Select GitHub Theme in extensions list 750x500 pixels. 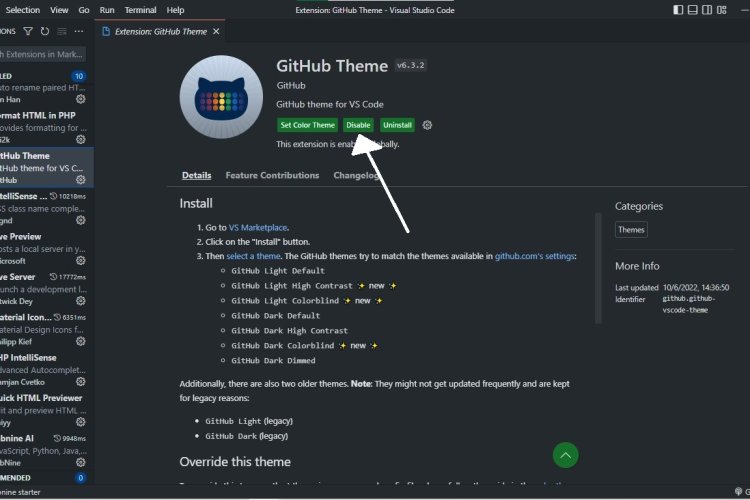click(45, 167)
